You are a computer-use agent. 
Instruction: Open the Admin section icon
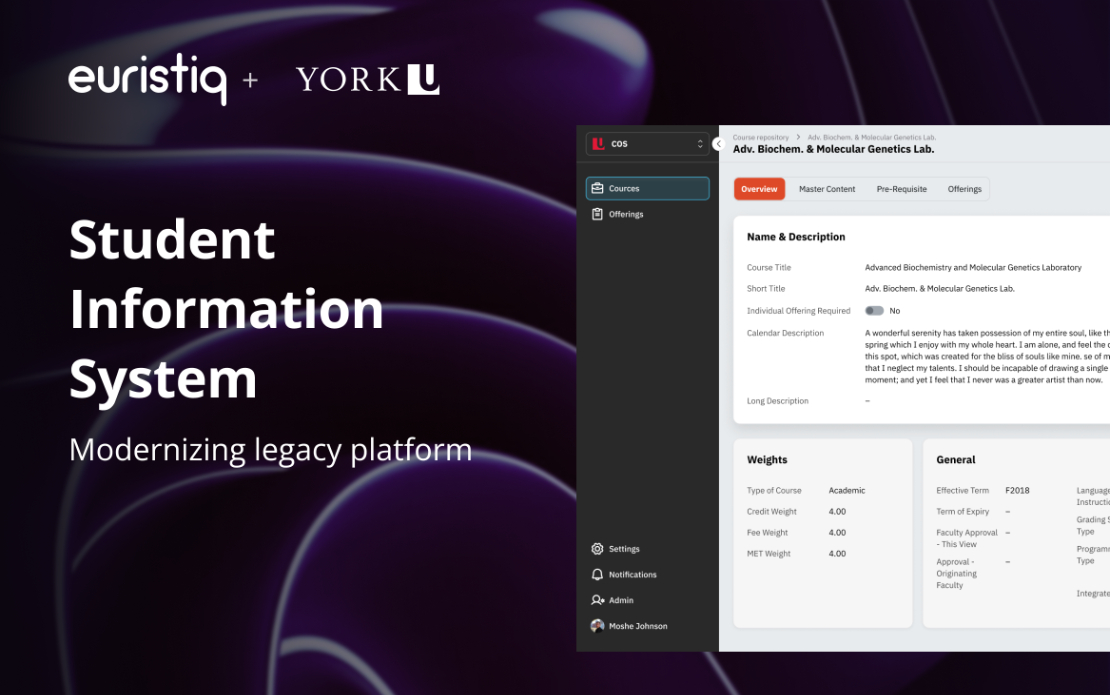(597, 599)
